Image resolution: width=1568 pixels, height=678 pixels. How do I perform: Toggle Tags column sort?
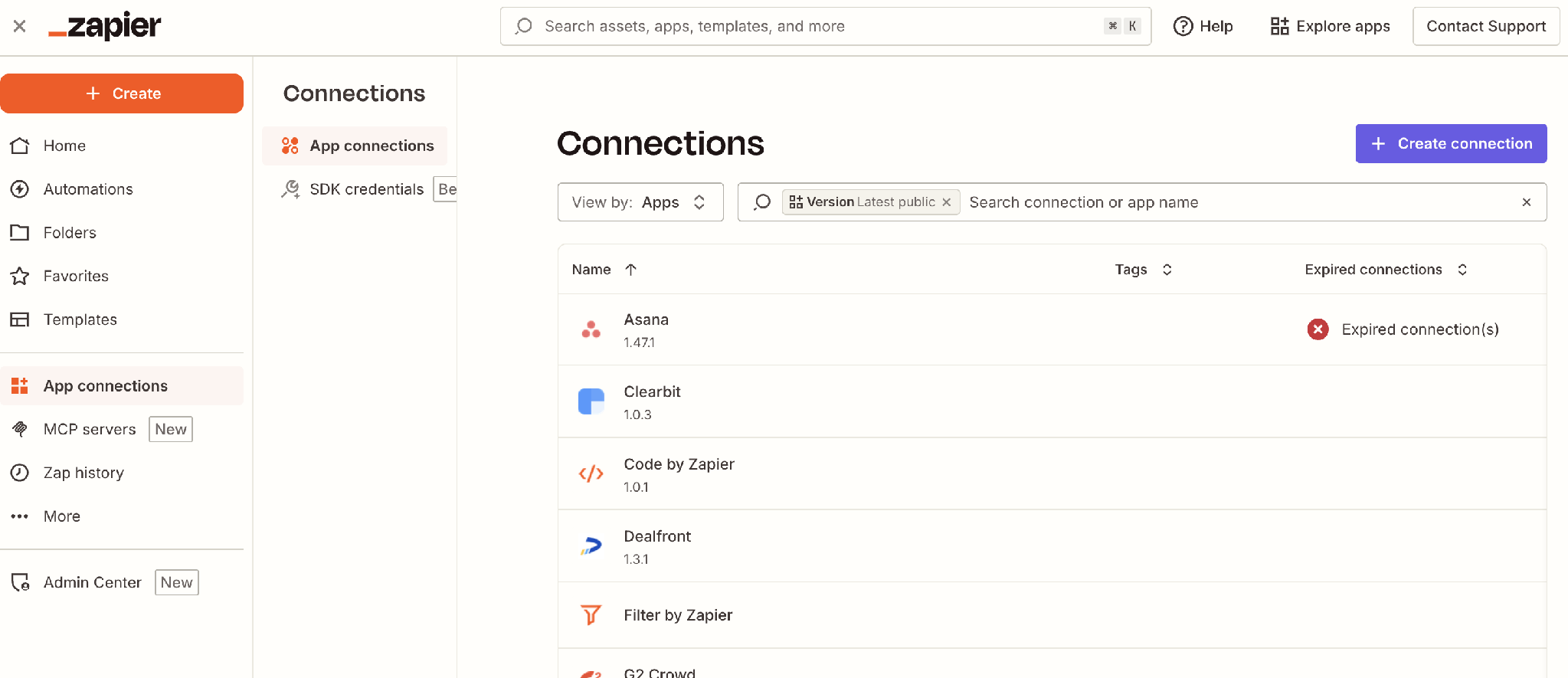(x=1167, y=270)
